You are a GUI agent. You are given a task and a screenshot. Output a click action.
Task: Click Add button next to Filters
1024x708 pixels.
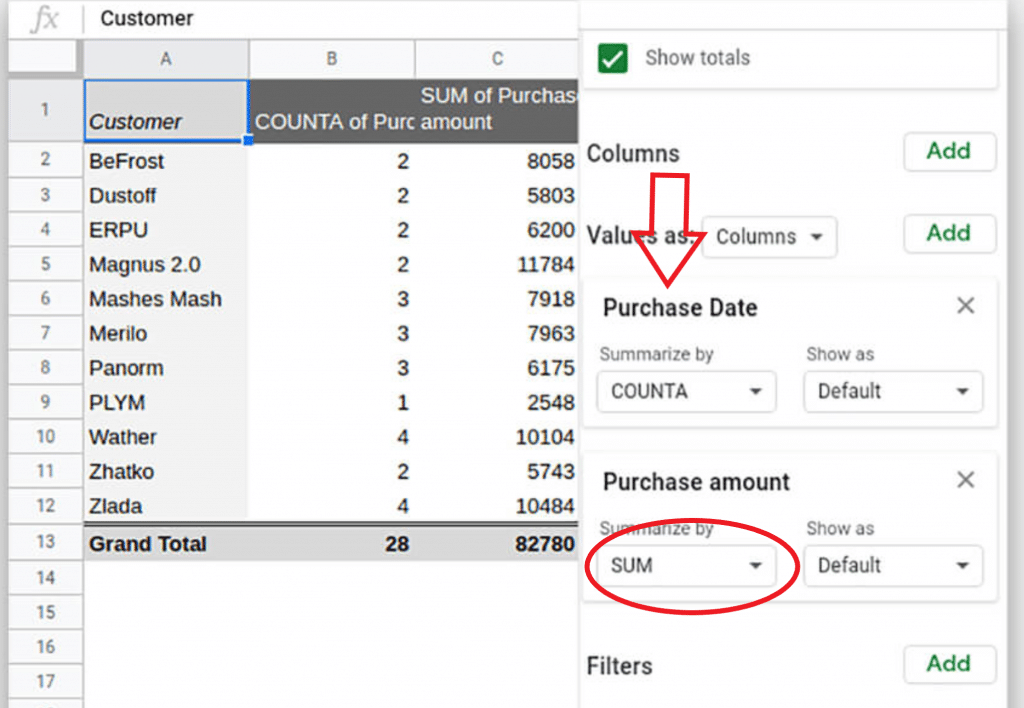[949, 663]
